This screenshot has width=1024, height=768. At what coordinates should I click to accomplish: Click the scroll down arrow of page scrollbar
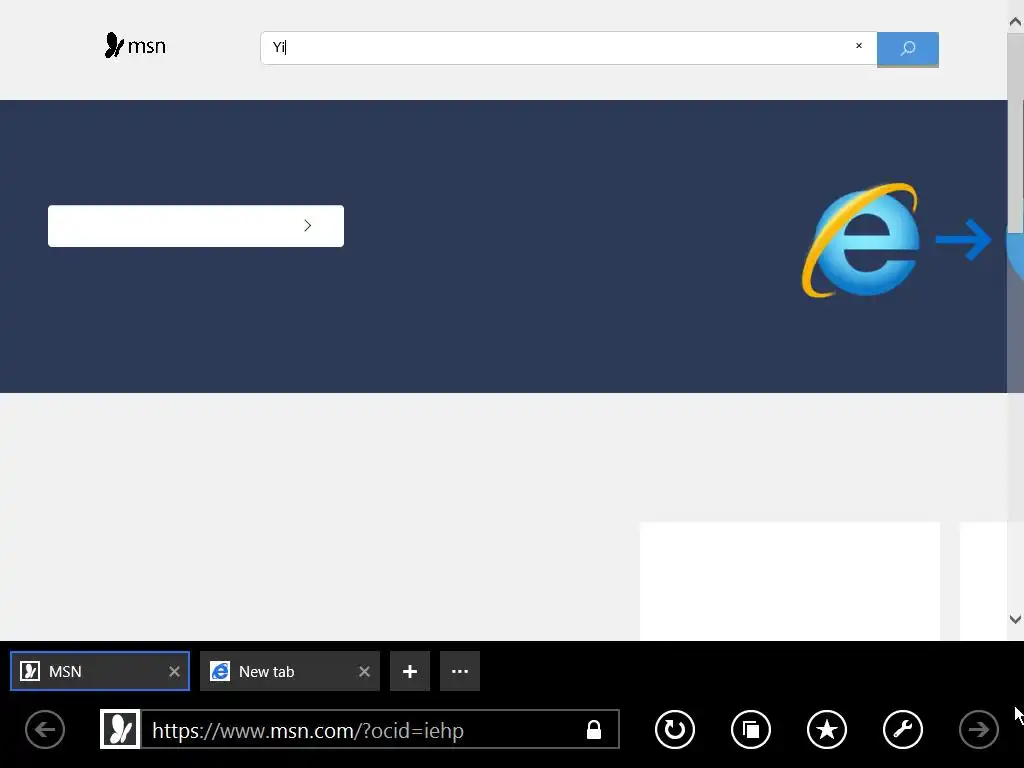[1015, 618]
